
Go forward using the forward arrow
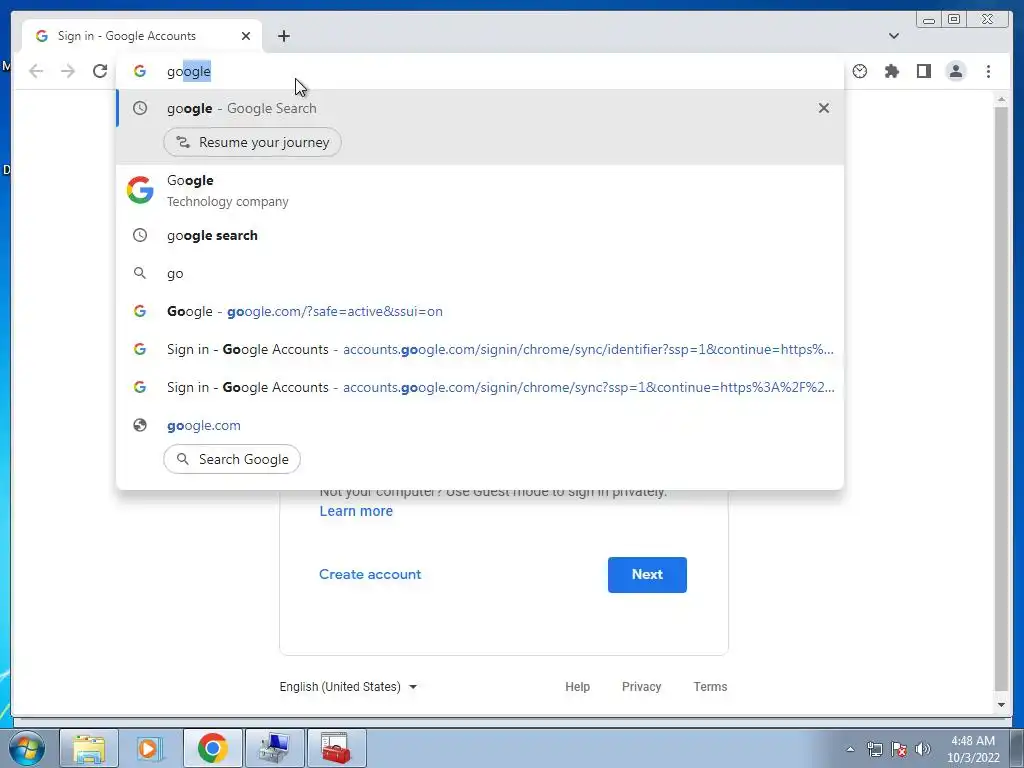[x=68, y=71]
